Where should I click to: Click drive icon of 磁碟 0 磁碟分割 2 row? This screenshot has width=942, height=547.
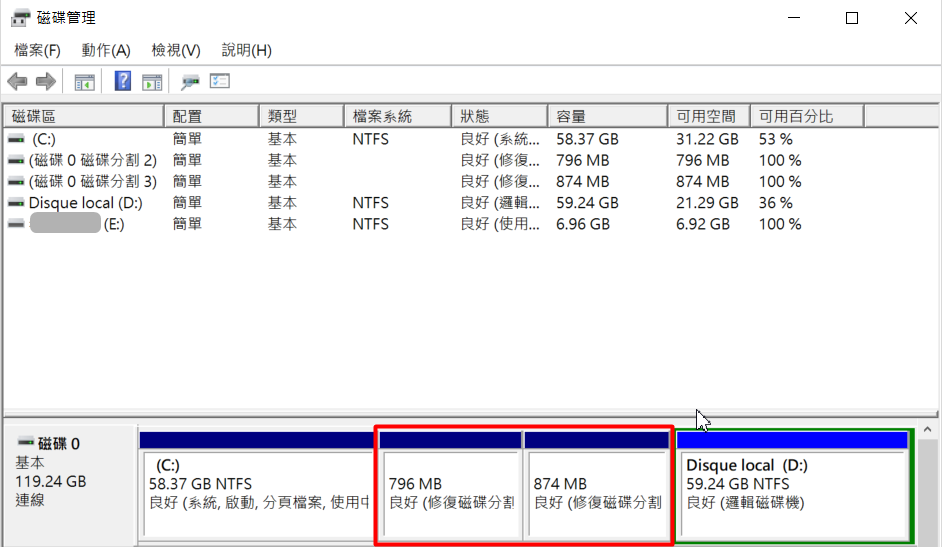coord(16,160)
